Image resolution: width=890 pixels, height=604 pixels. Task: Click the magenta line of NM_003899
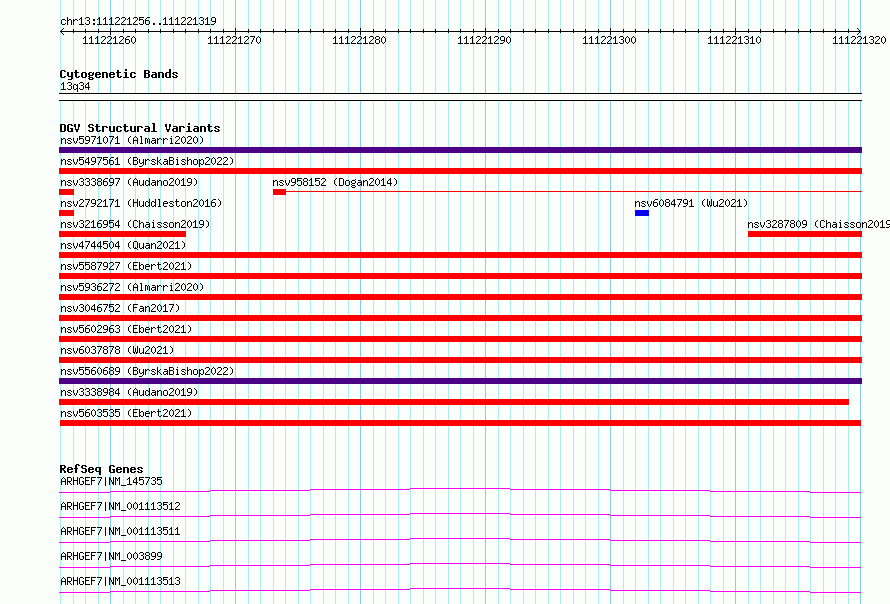(x=460, y=565)
